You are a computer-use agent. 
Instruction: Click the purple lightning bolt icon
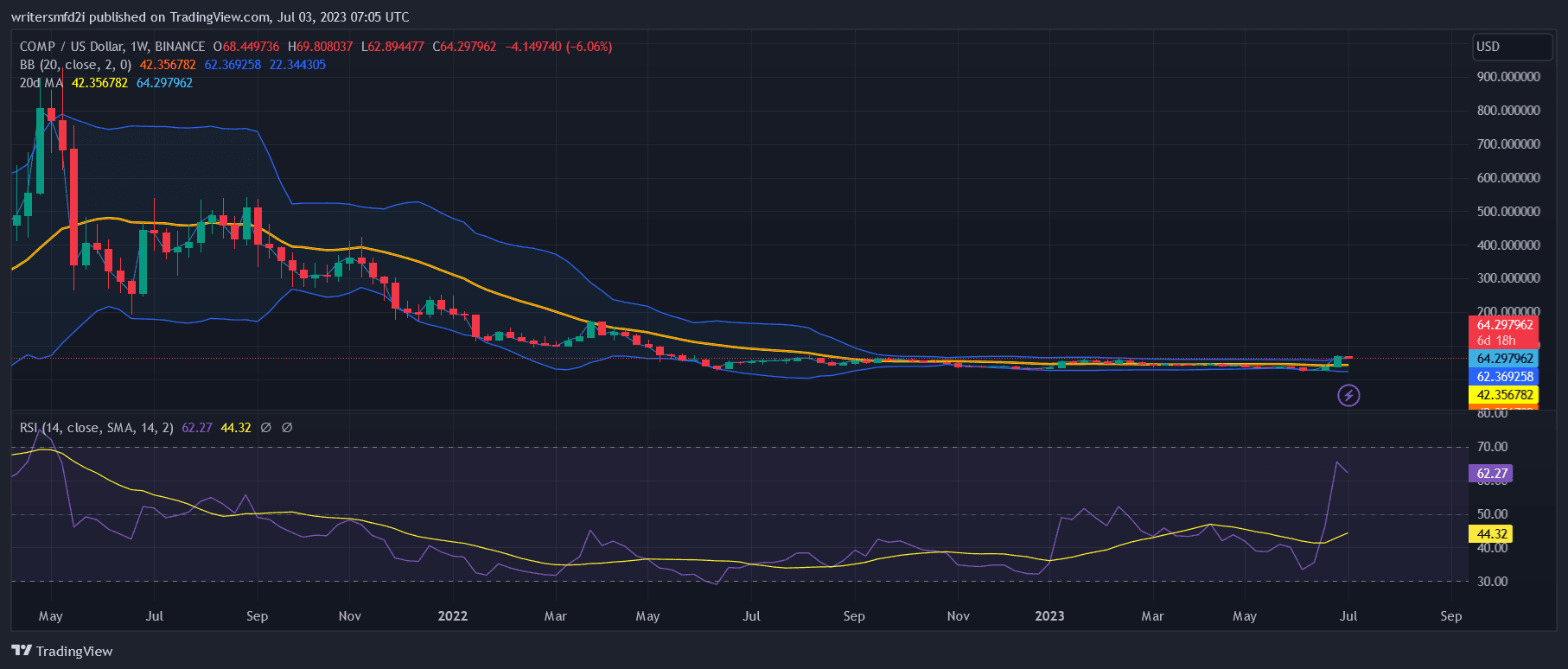[1348, 396]
